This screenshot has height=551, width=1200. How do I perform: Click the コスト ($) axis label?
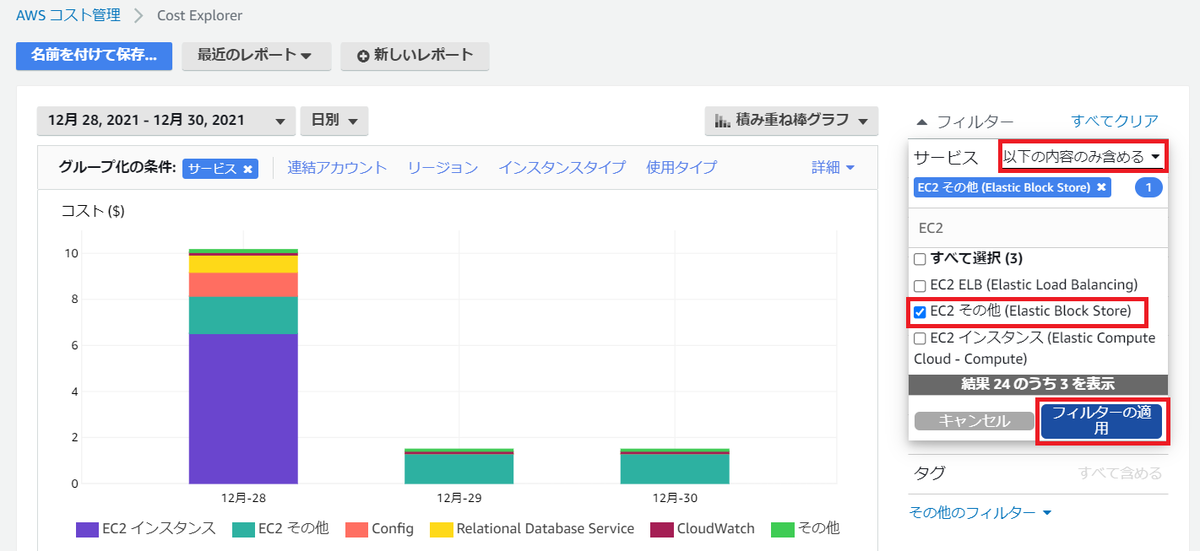coord(93,211)
